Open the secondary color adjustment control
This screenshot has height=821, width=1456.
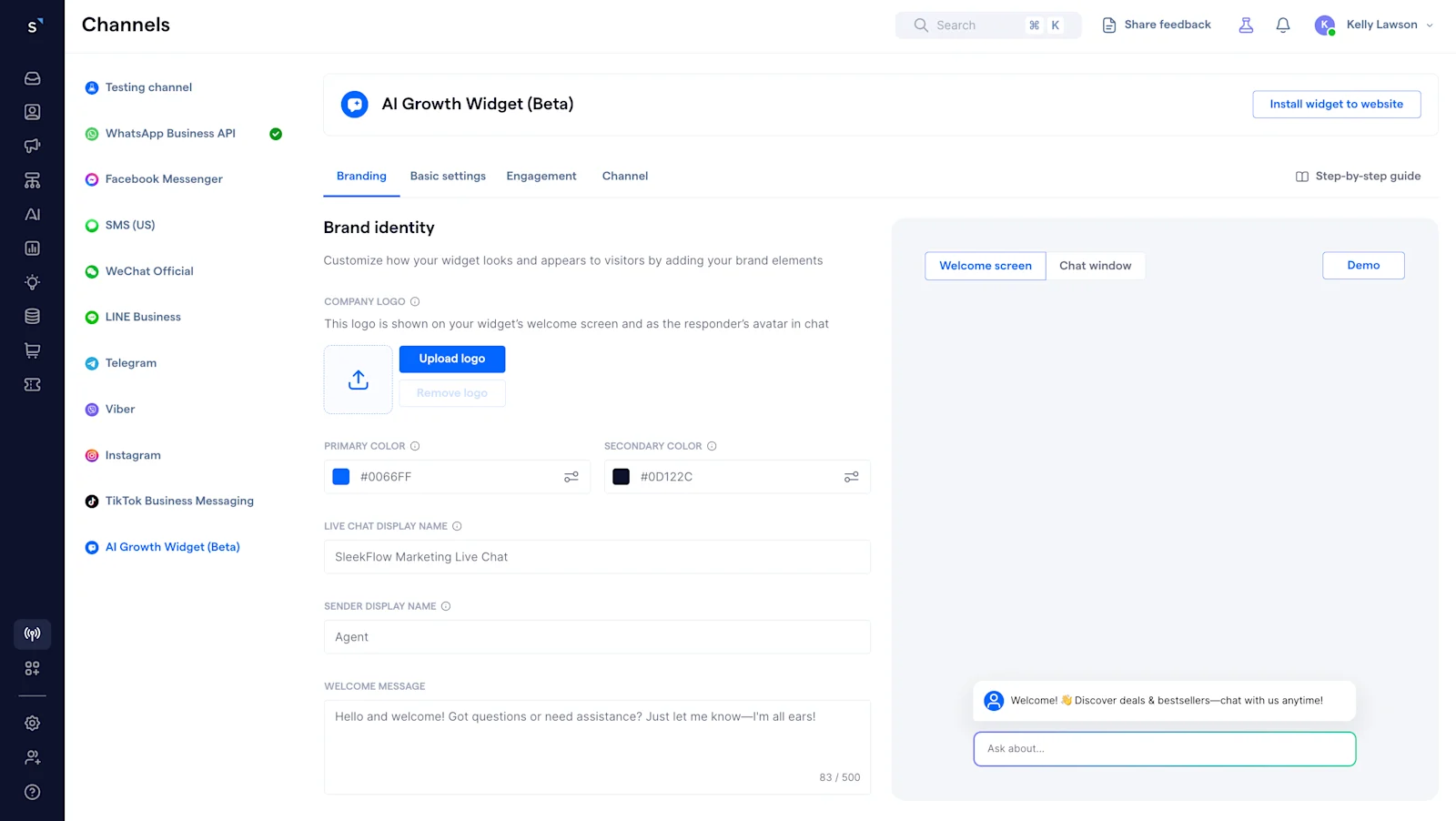[851, 476]
